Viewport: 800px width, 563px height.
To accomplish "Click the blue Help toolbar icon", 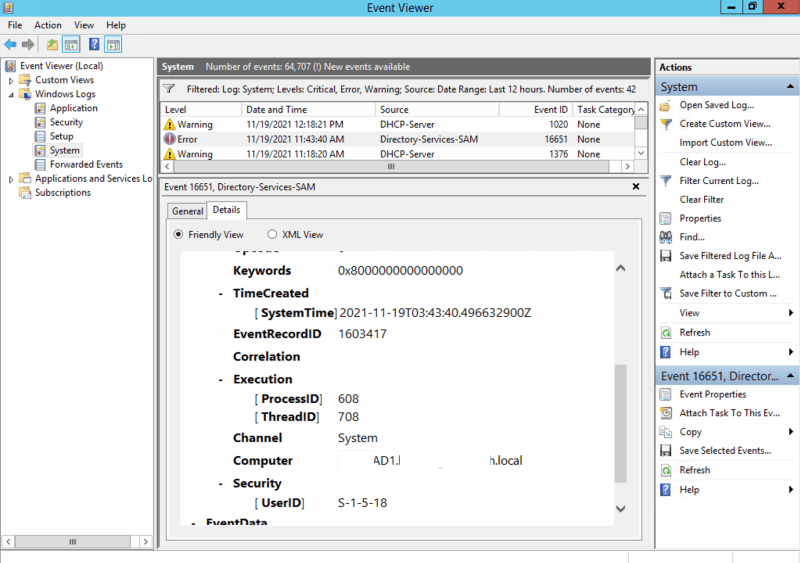I will (x=94, y=44).
